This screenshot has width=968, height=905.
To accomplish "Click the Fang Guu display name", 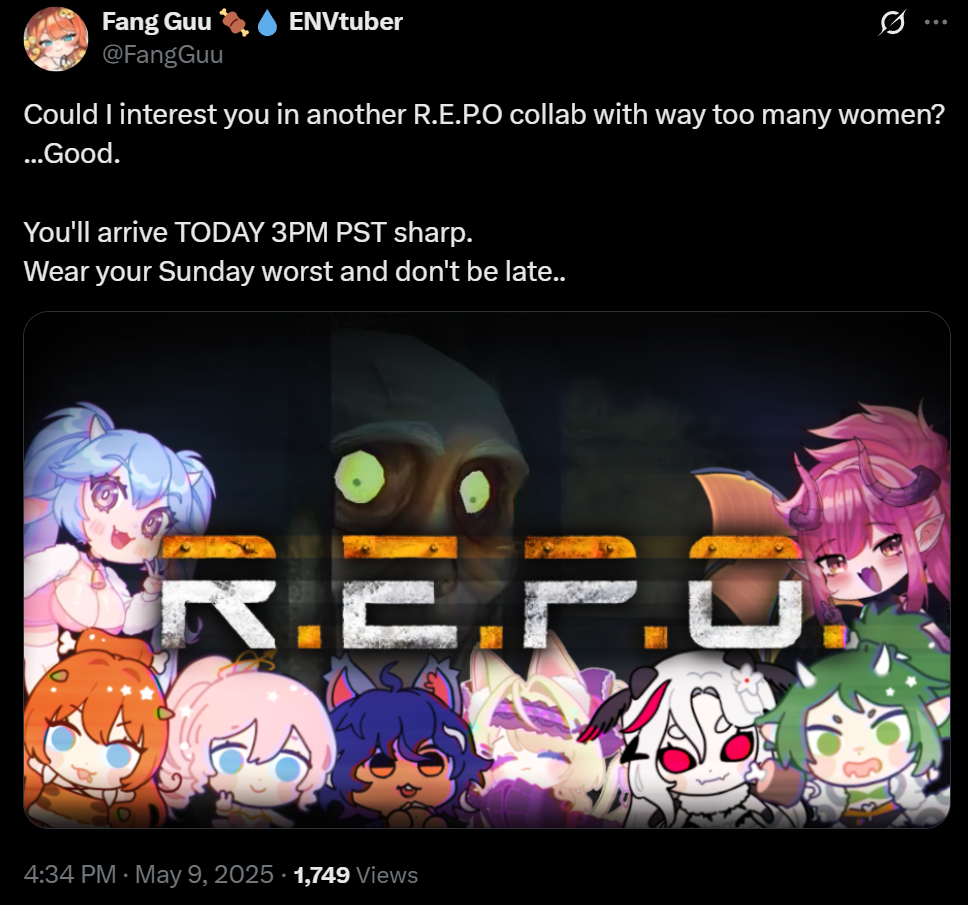I will tap(157, 22).
